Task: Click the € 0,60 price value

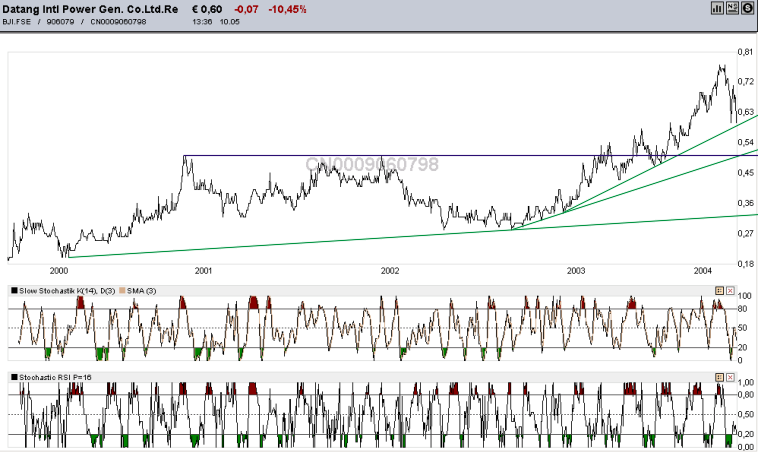Action: pos(207,9)
